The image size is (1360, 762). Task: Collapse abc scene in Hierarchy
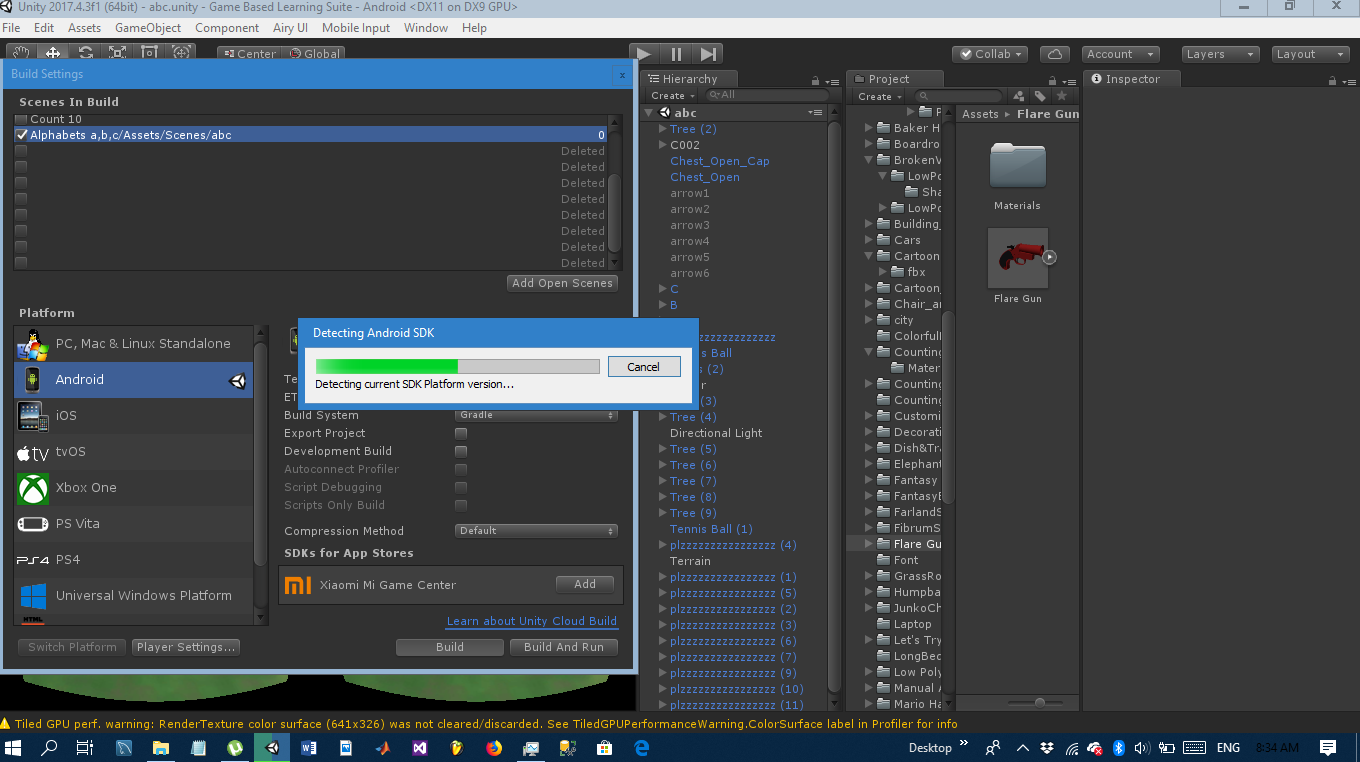(649, 113)
